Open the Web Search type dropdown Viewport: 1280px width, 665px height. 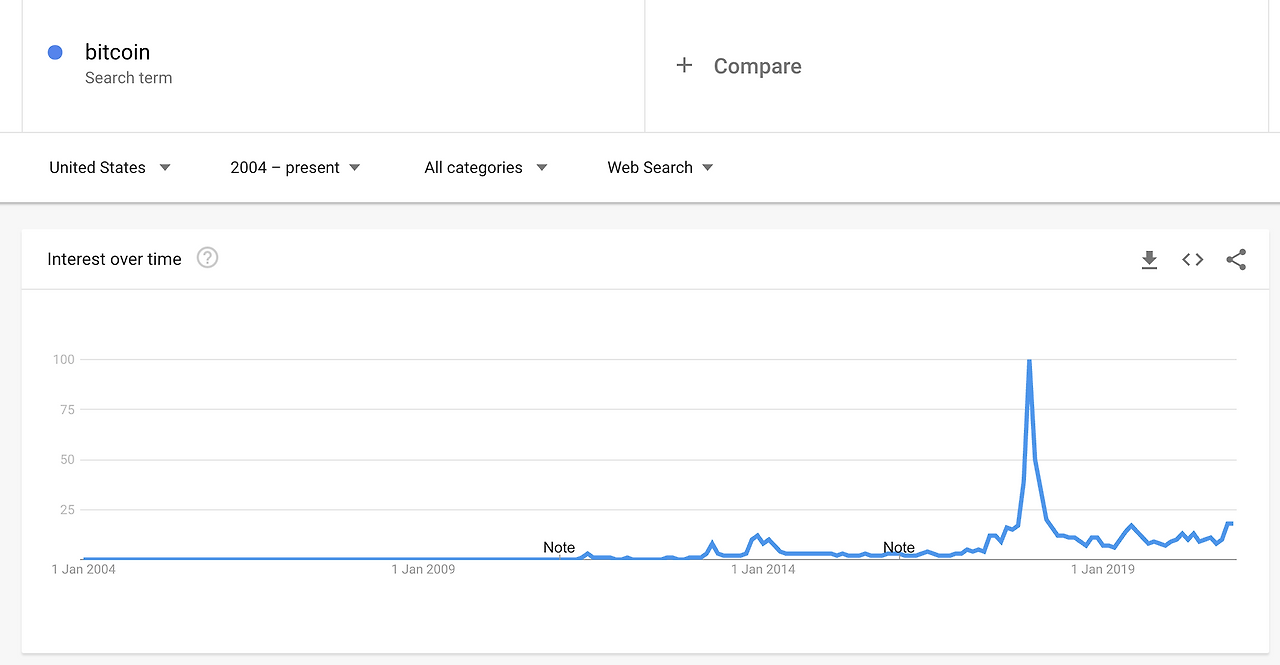tap(660, 167)
